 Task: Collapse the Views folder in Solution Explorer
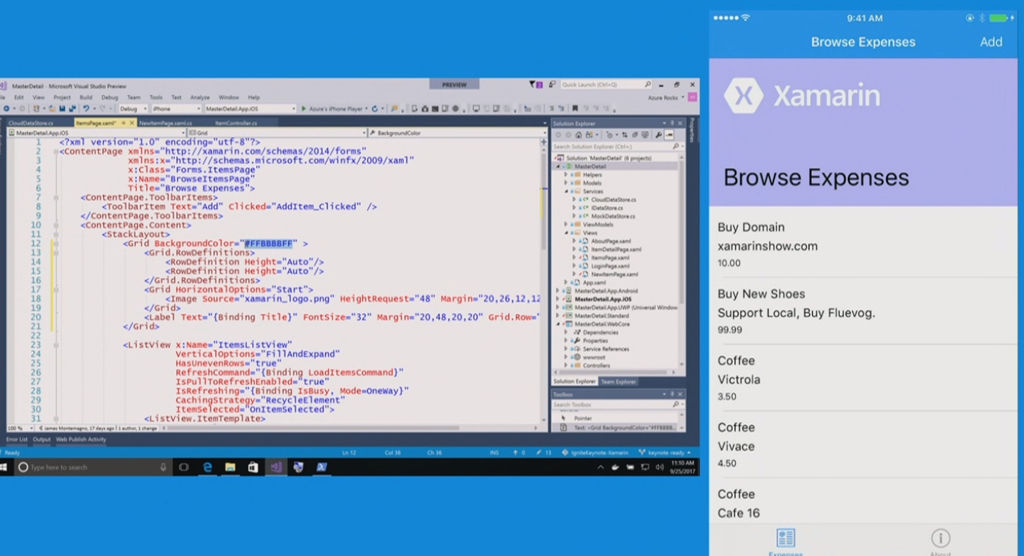tap(566, 233)
